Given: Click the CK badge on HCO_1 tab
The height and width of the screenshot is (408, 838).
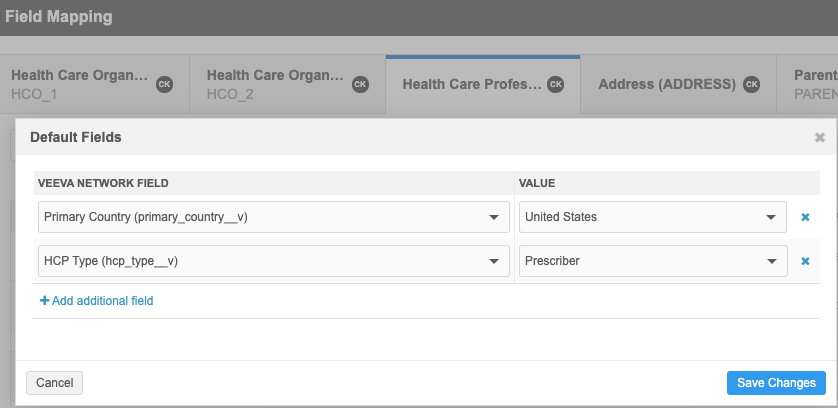Looking at the screenshot, I should pyautogui.click(x=164, y=84).
